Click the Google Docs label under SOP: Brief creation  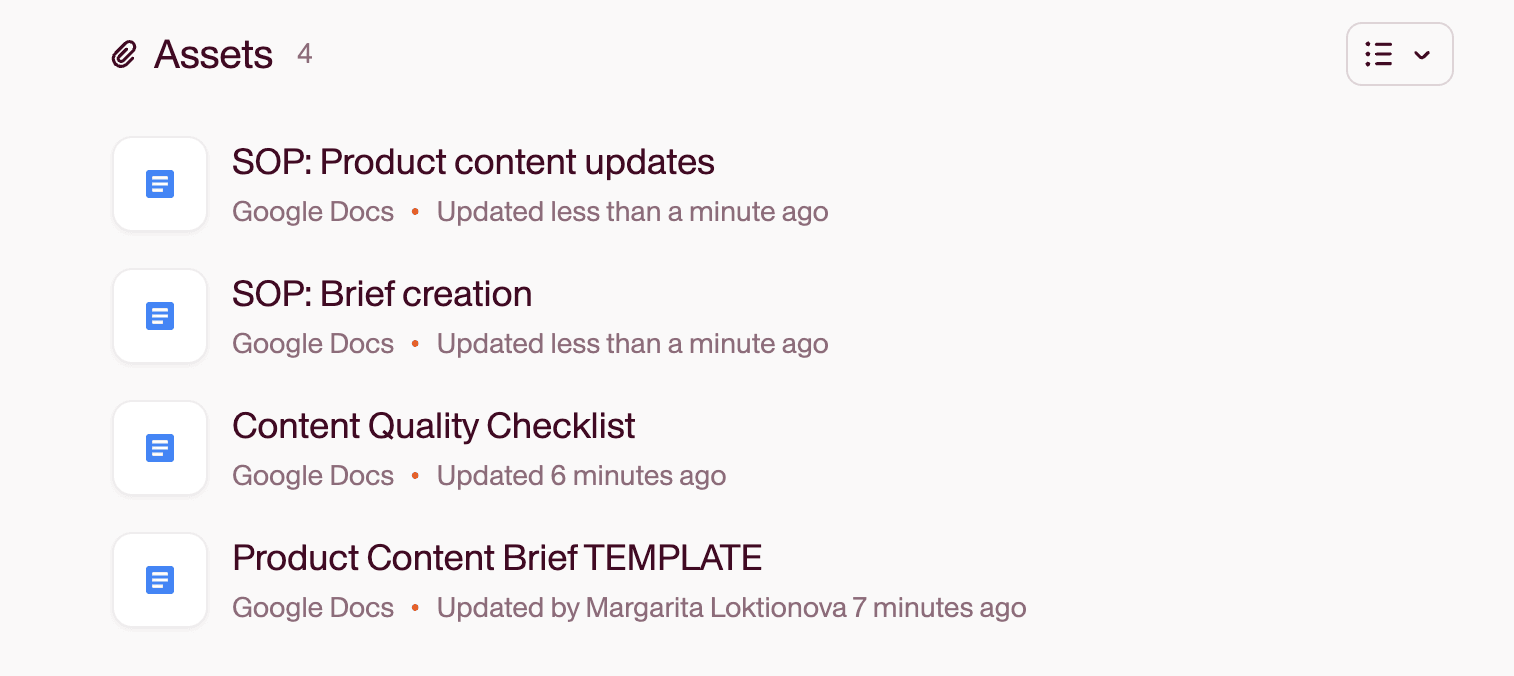(313, 344)
